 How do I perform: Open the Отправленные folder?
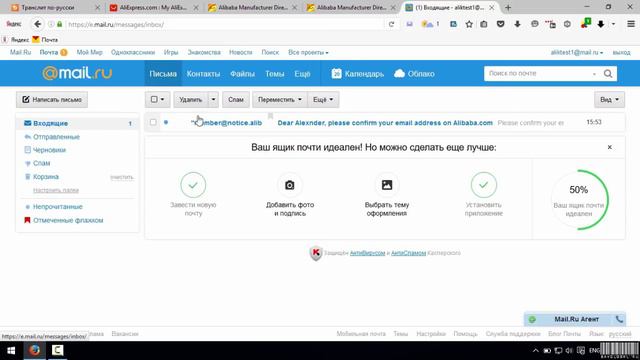[x=56, y=137]
